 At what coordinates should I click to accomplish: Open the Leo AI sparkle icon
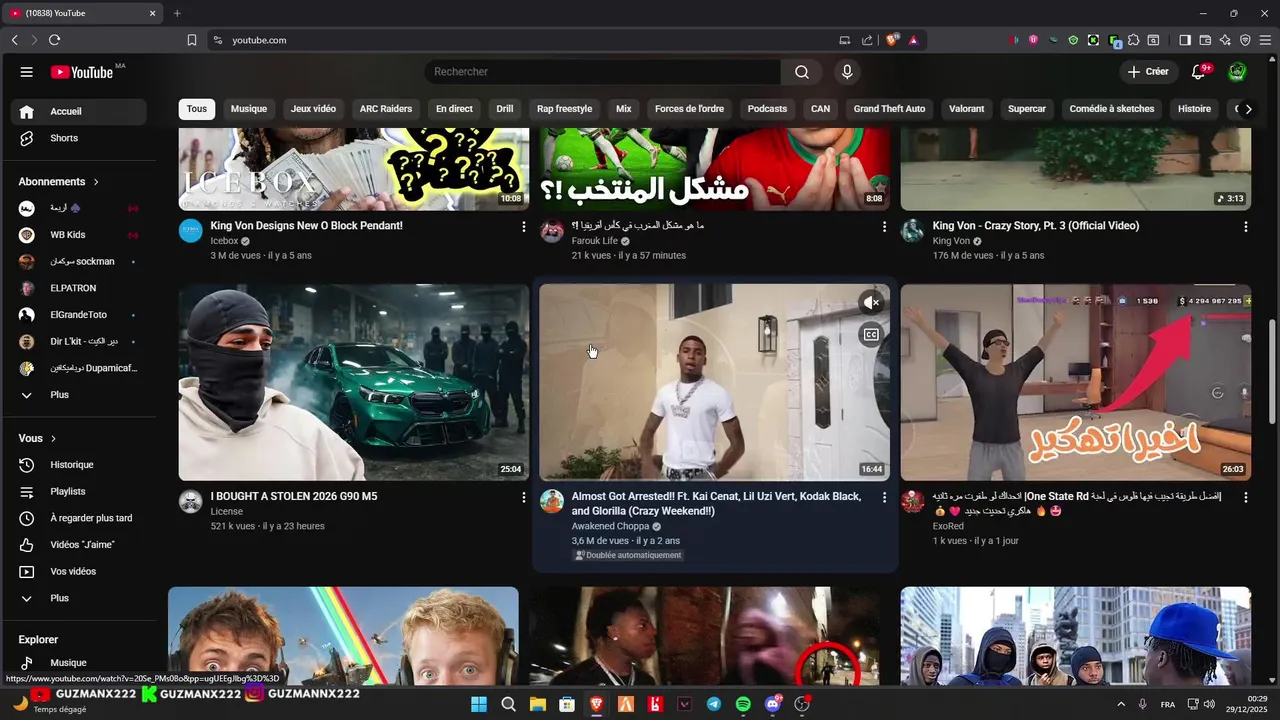click(x=1225, y=40)
